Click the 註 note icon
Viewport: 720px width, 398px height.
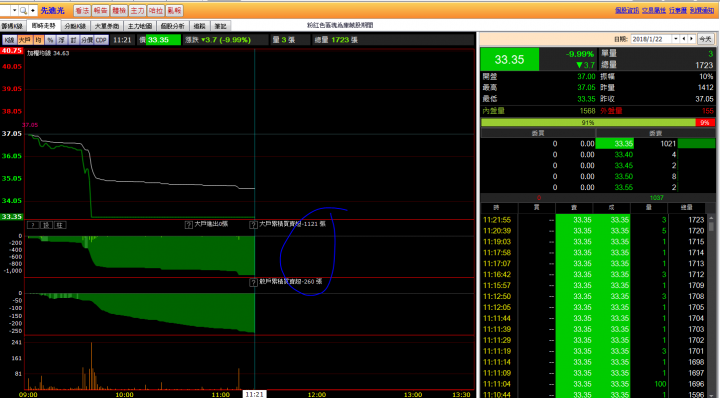(x=61, y=225)
